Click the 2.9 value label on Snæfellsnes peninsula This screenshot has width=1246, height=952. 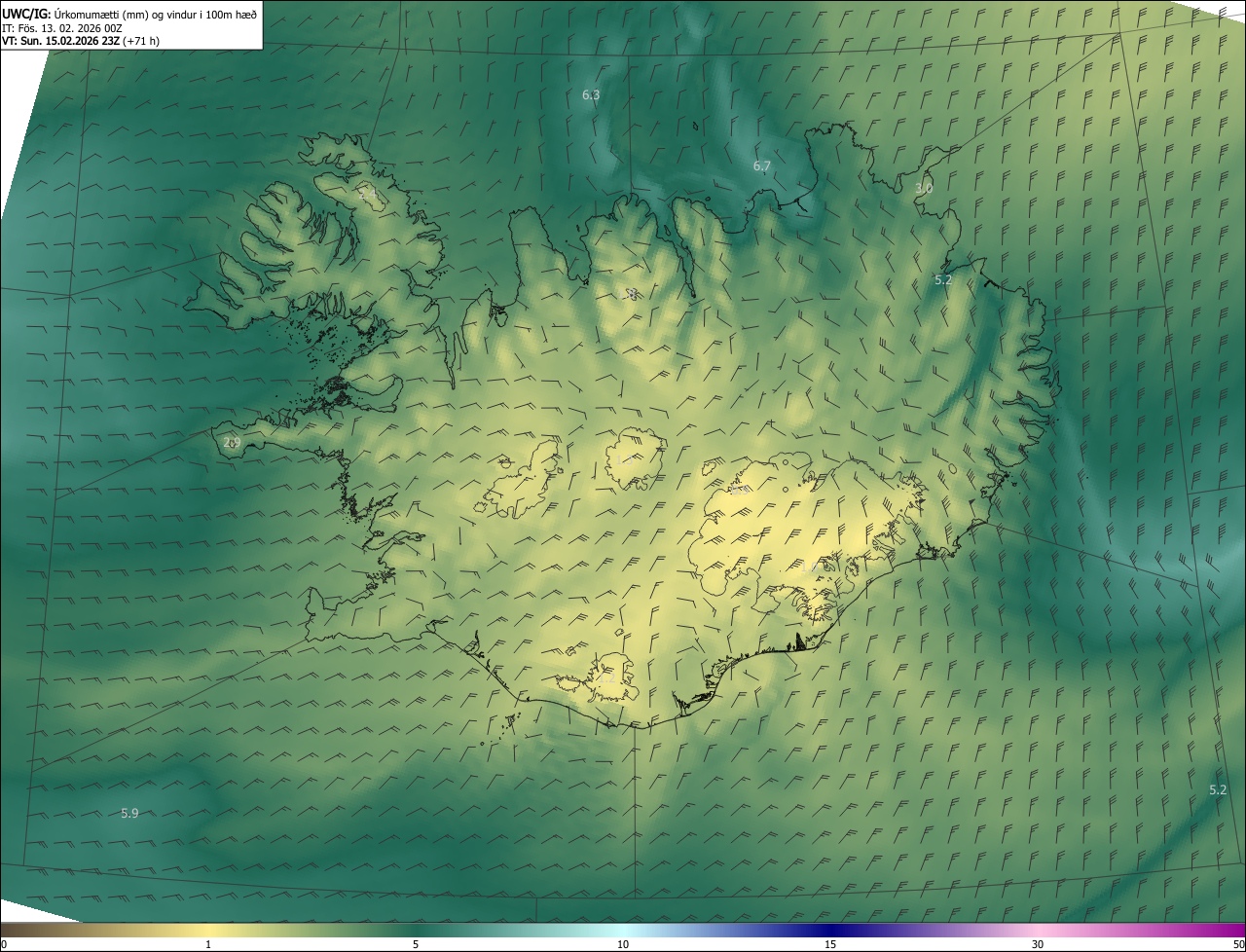232,442
